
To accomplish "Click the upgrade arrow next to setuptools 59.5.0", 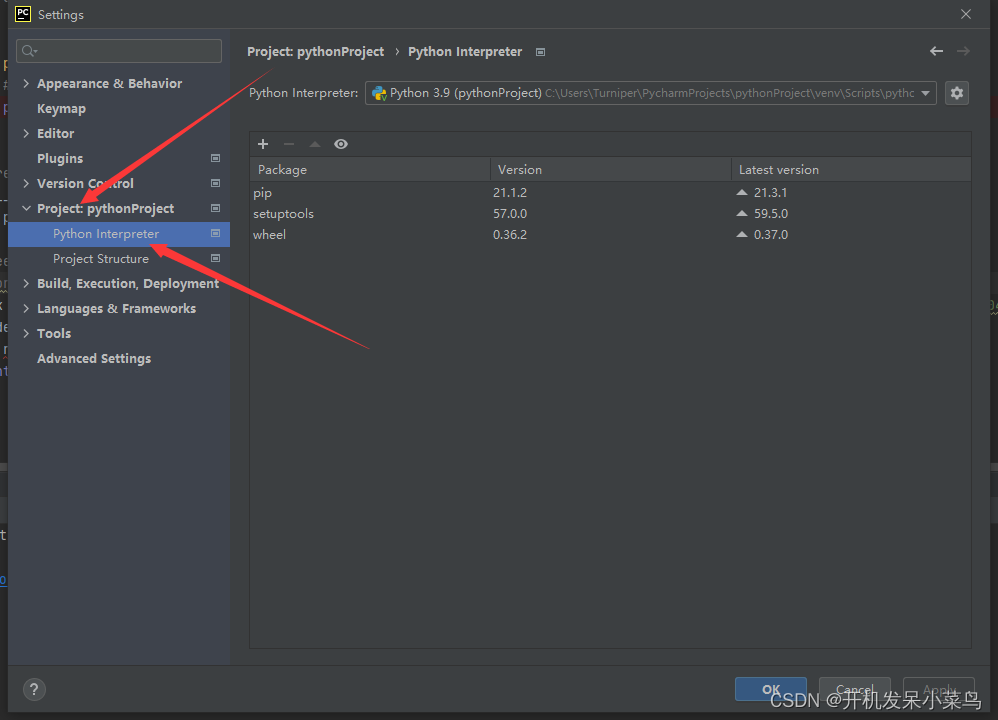I will click(x=741, y=213).
